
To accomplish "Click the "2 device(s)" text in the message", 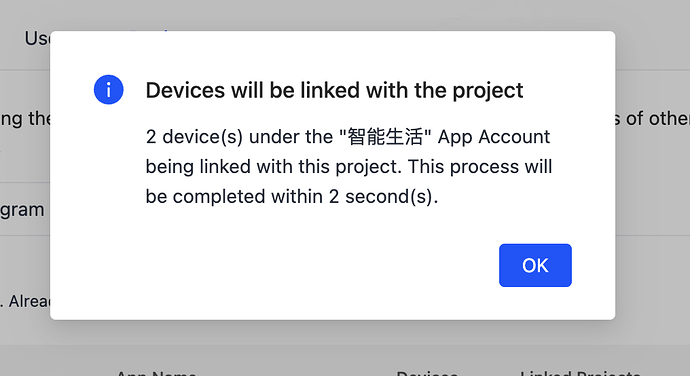I will pyautogui.click(x=194, y=137).
